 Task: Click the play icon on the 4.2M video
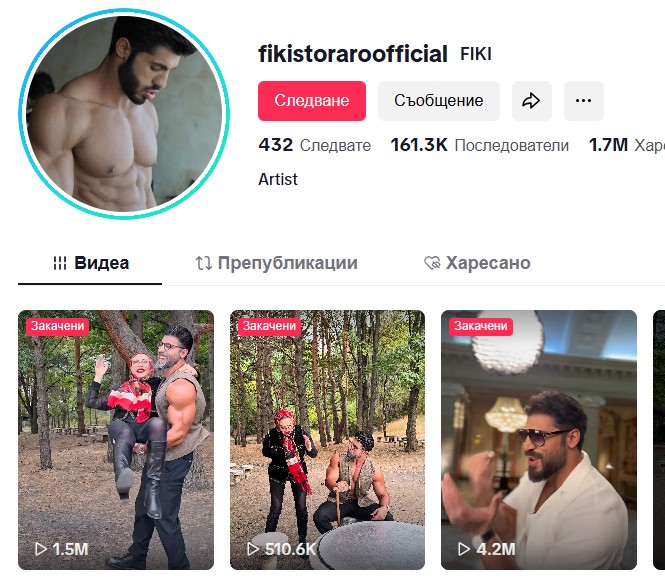click(x=464, y=549)
